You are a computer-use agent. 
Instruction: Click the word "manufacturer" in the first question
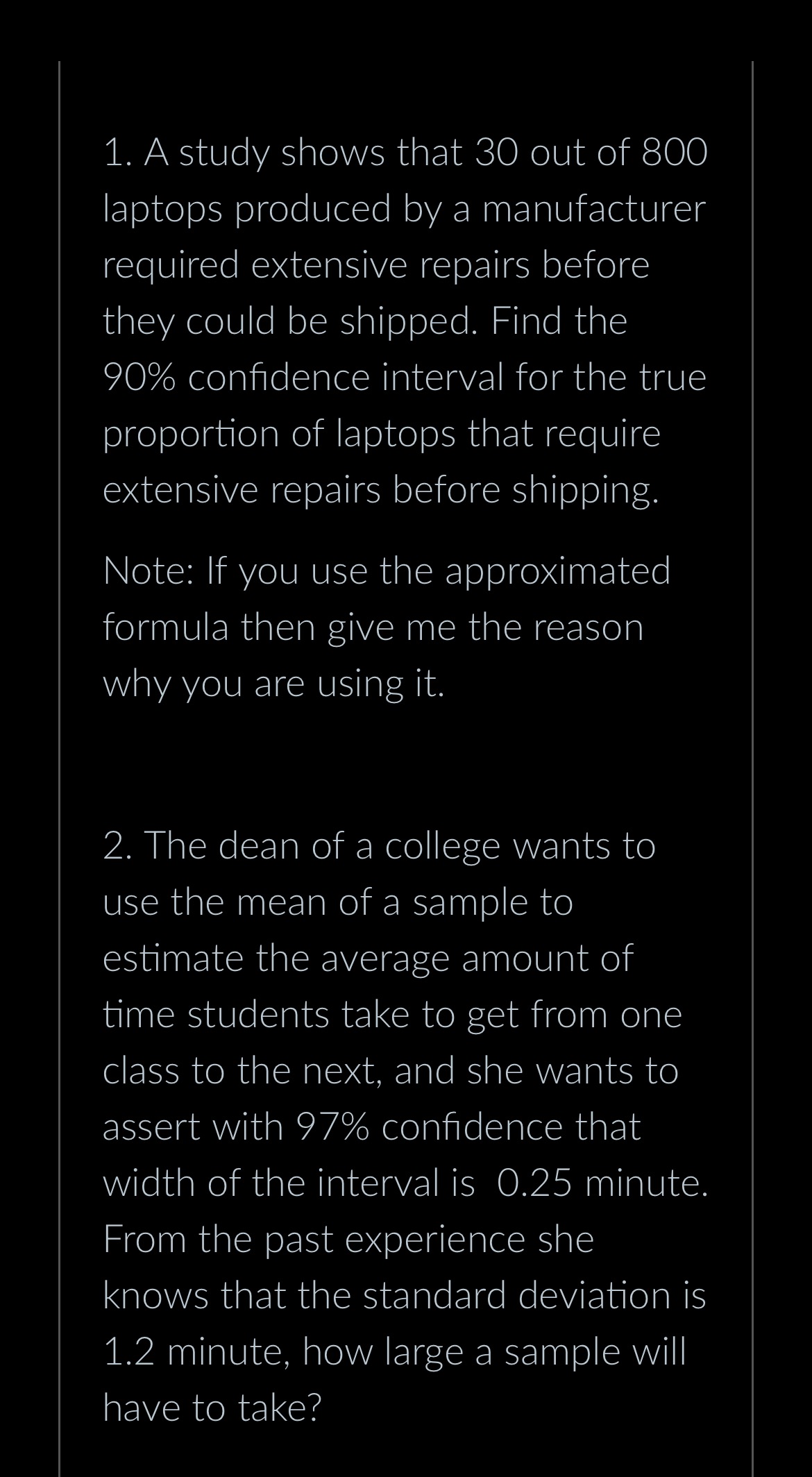(x=594, y=209)
